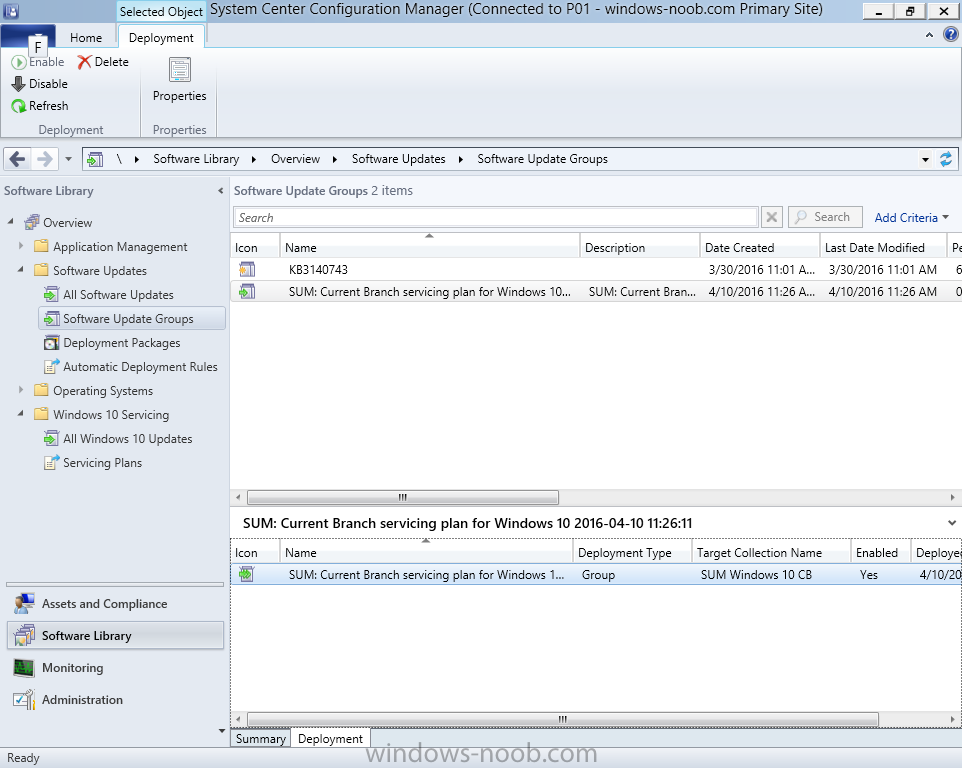This screenshot has width=962, height=768.
Task: Select the KB3140743 row name
Action: pos(318,269)
